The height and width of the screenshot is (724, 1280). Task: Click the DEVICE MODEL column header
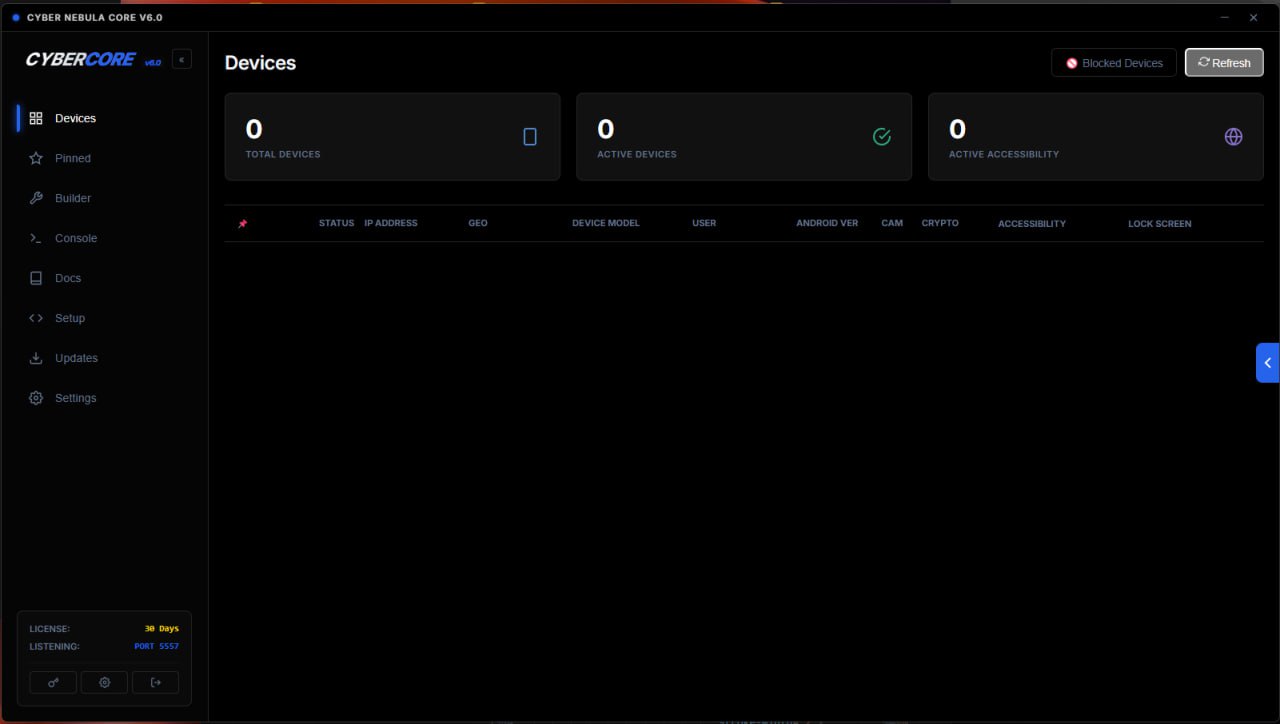(x=606, y=223)
